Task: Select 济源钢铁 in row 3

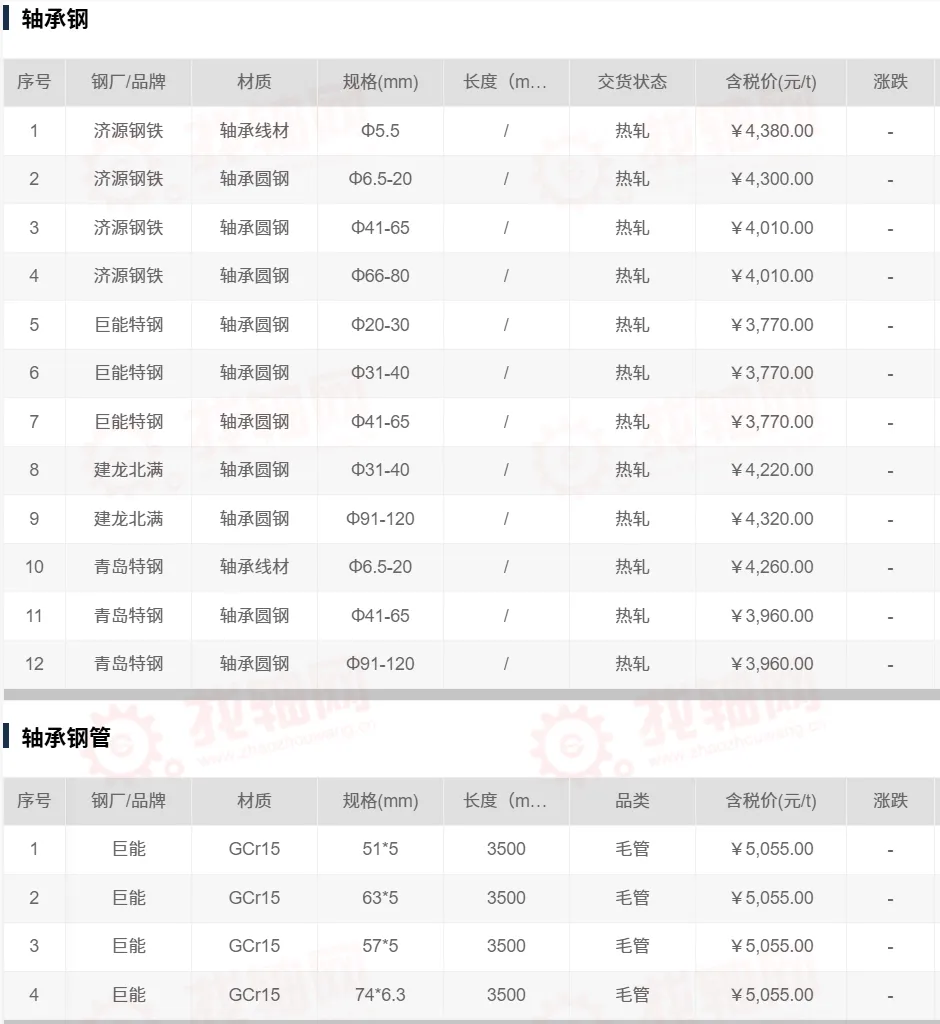Action: [128, 228]
